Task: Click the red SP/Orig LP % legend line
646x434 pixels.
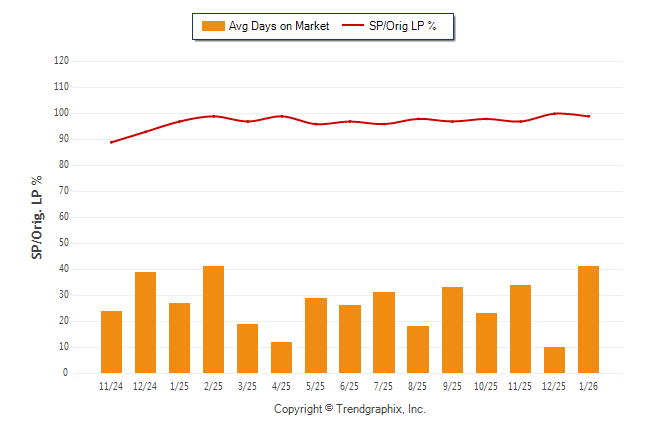Action: pos(354,26)
